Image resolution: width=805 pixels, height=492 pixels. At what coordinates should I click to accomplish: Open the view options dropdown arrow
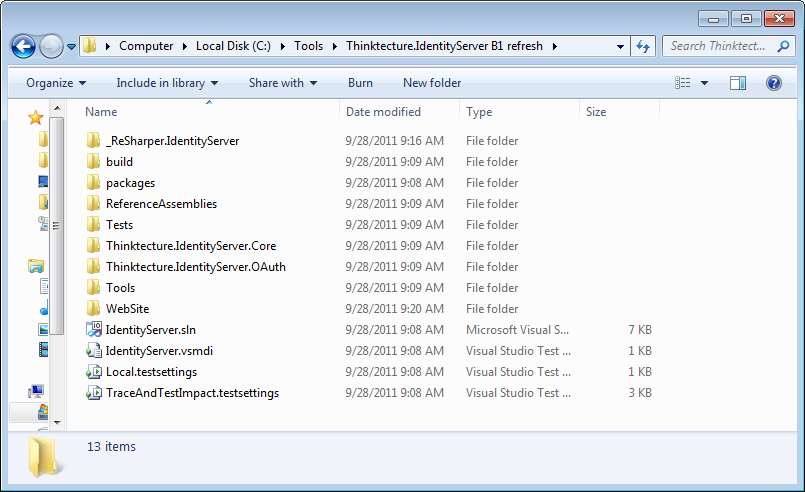click(x=704, y=83)
